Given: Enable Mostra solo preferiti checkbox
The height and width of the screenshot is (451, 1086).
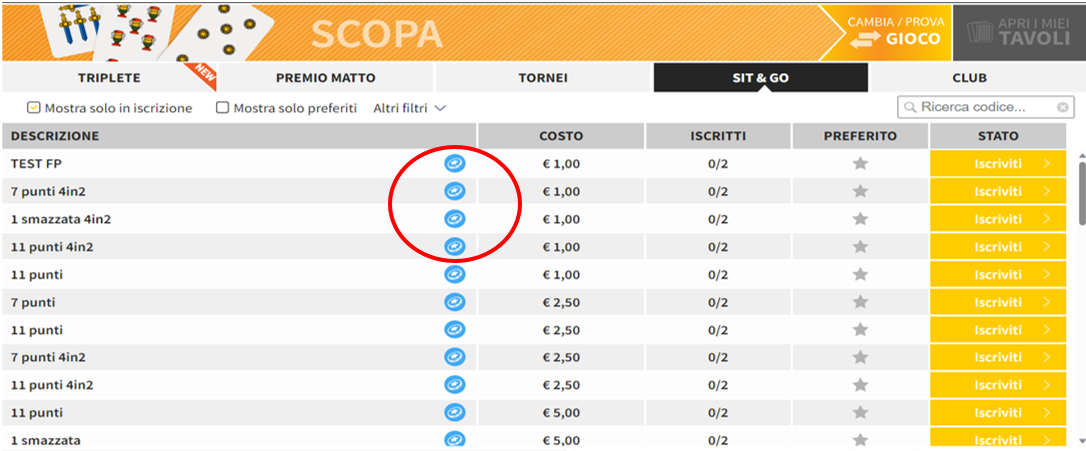Looking at the screenshot, I should click(223, 107).
